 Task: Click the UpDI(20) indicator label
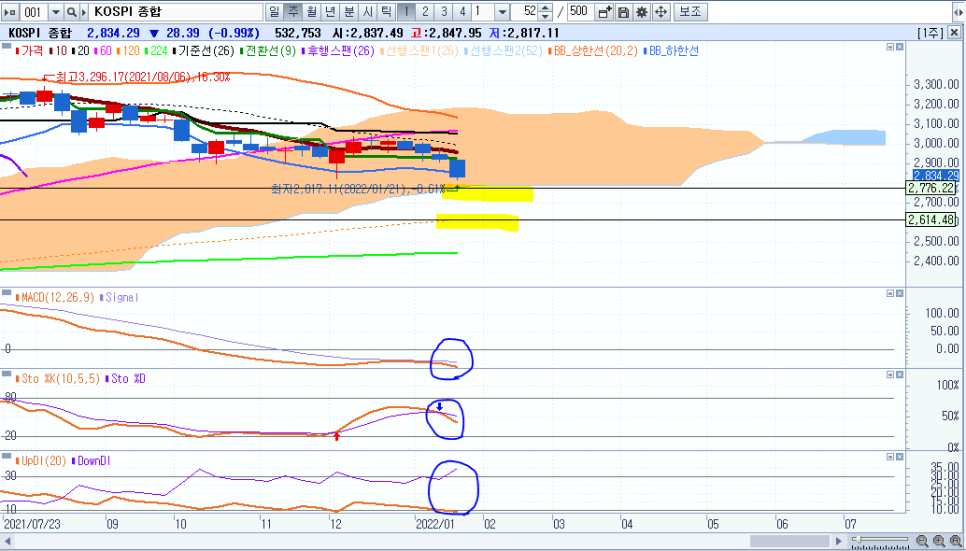(x=41, y=460)
